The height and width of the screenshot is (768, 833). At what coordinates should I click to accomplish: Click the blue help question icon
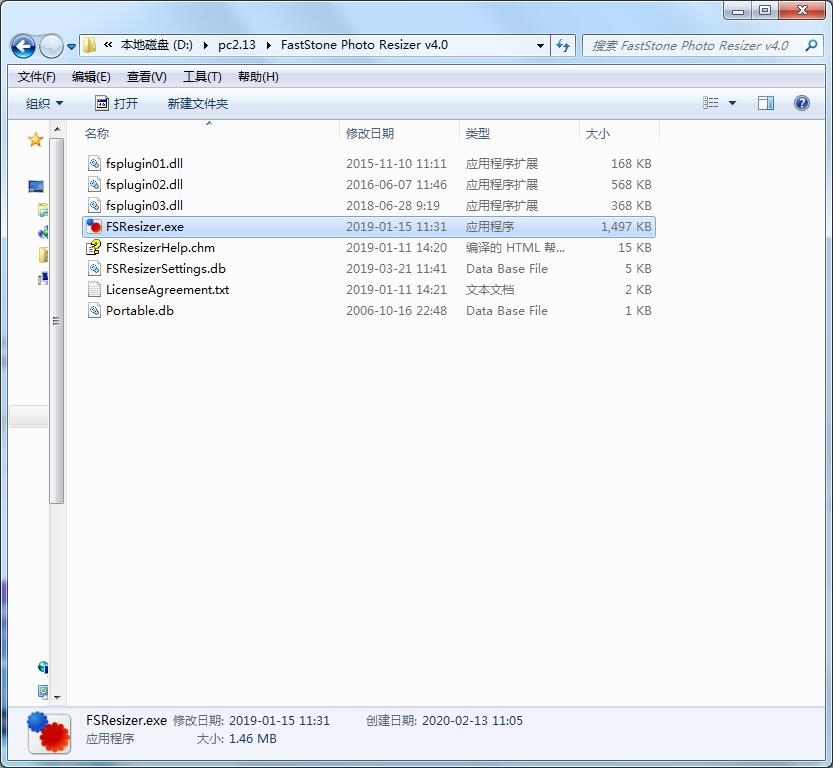802,103
